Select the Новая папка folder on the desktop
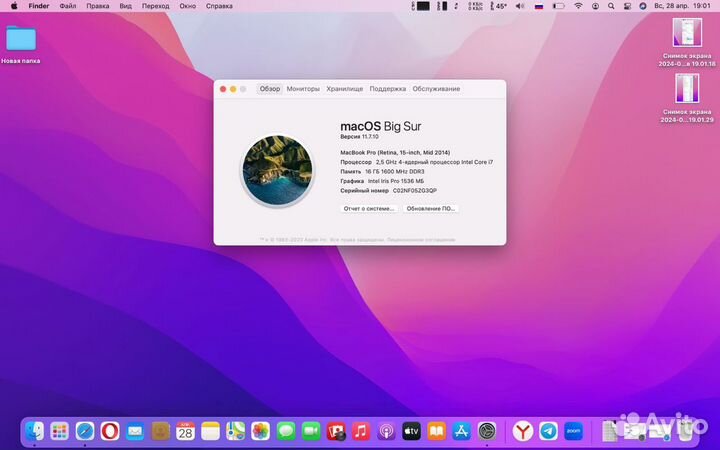The height and width of the screenshot is (450, 720). click(x=21, y=45)
